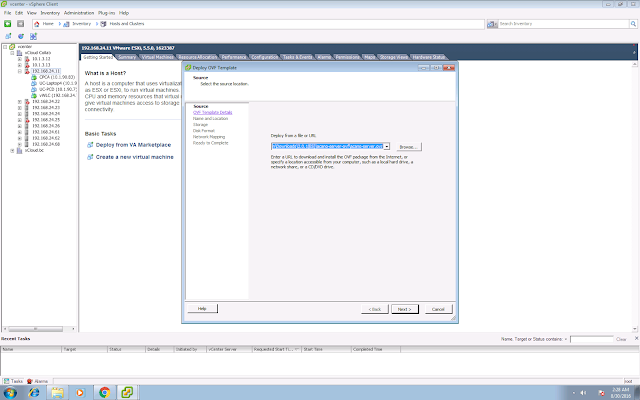Select the vCloud Collab datacenter node
Viewport: 640px width, 400px height.
coord(38,53)
